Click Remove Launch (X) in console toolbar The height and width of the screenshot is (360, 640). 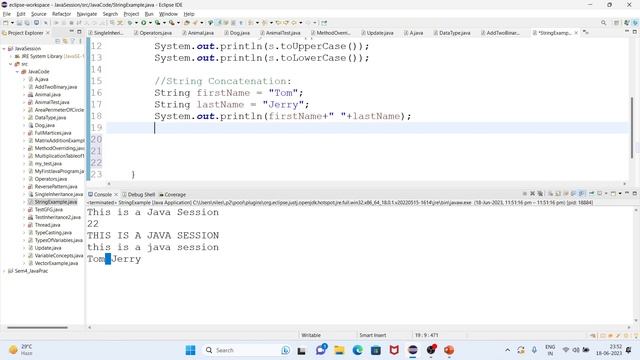tap(532, 193)
